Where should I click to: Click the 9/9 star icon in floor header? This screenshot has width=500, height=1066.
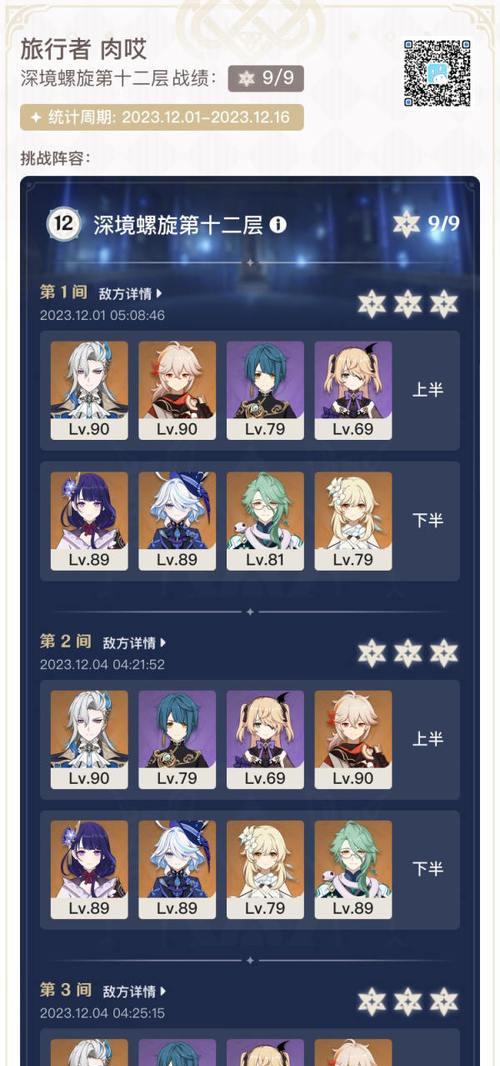point(406,224)
